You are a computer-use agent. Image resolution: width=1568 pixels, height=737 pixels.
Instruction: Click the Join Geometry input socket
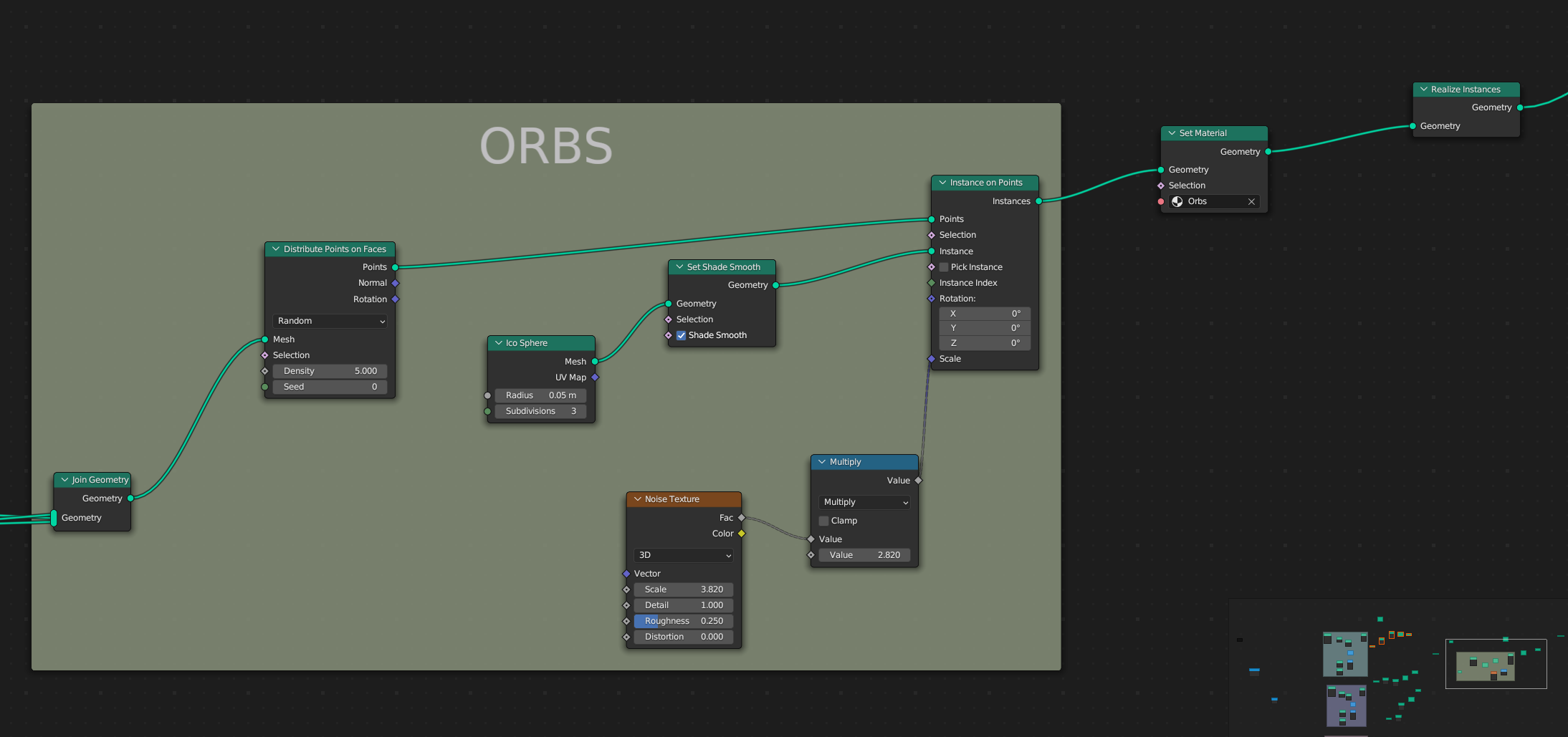[x=54, y=518]
